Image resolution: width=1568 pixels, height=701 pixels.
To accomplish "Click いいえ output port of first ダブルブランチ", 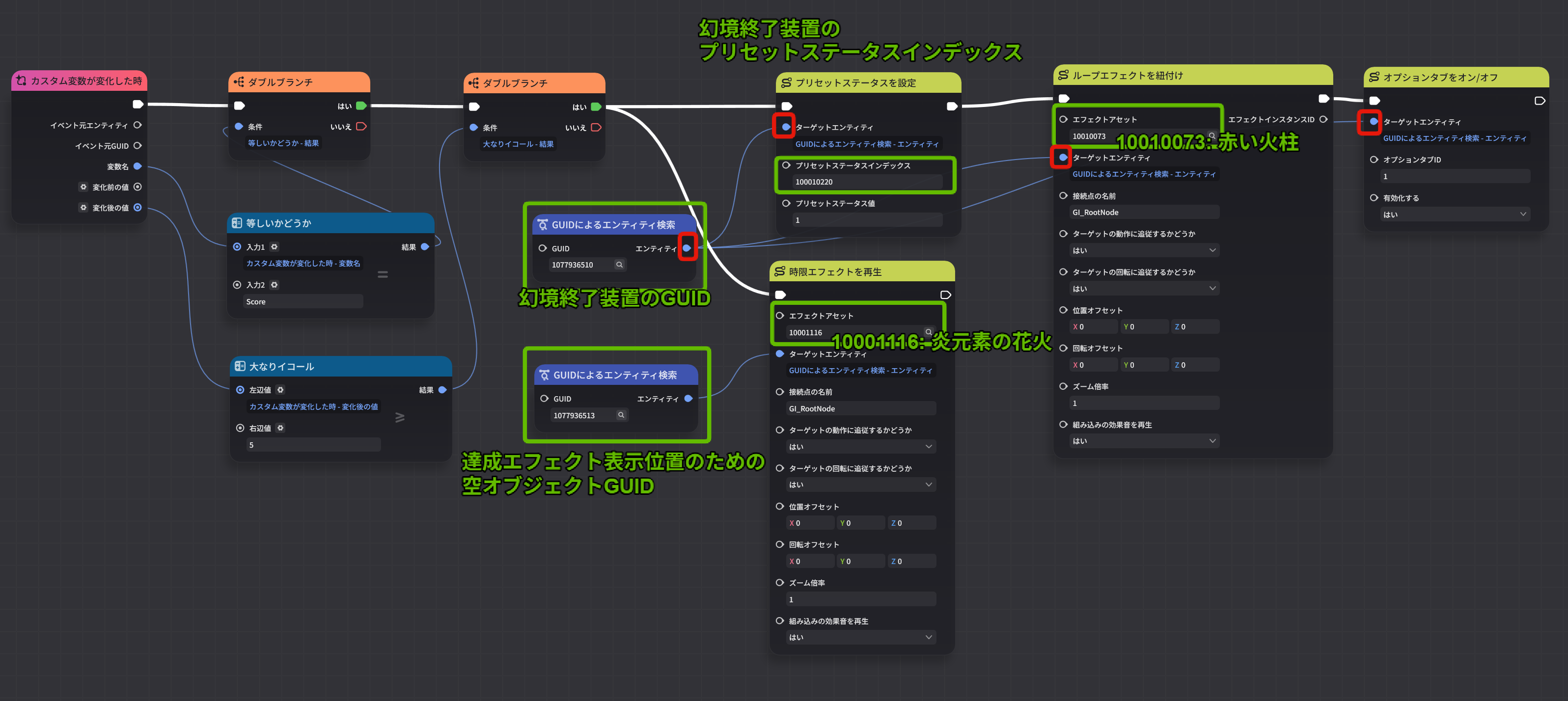I will (361, 127).
